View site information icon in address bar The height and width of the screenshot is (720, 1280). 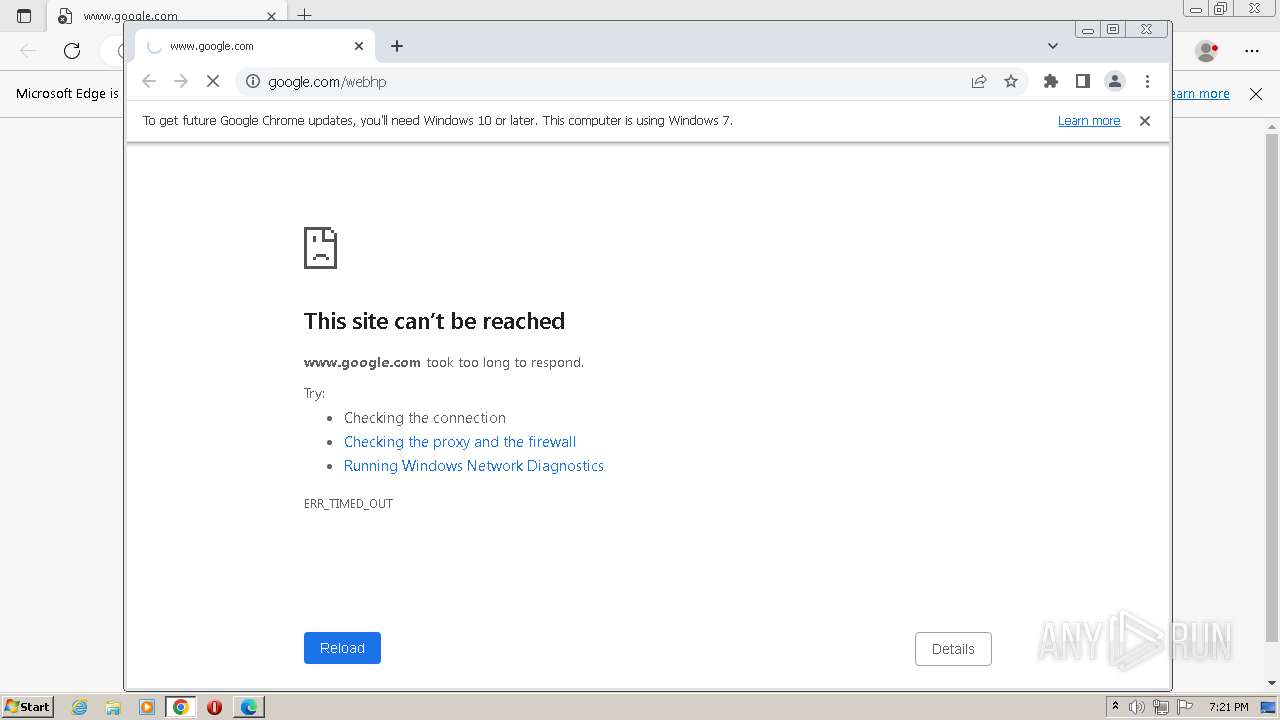coord(253,82)
